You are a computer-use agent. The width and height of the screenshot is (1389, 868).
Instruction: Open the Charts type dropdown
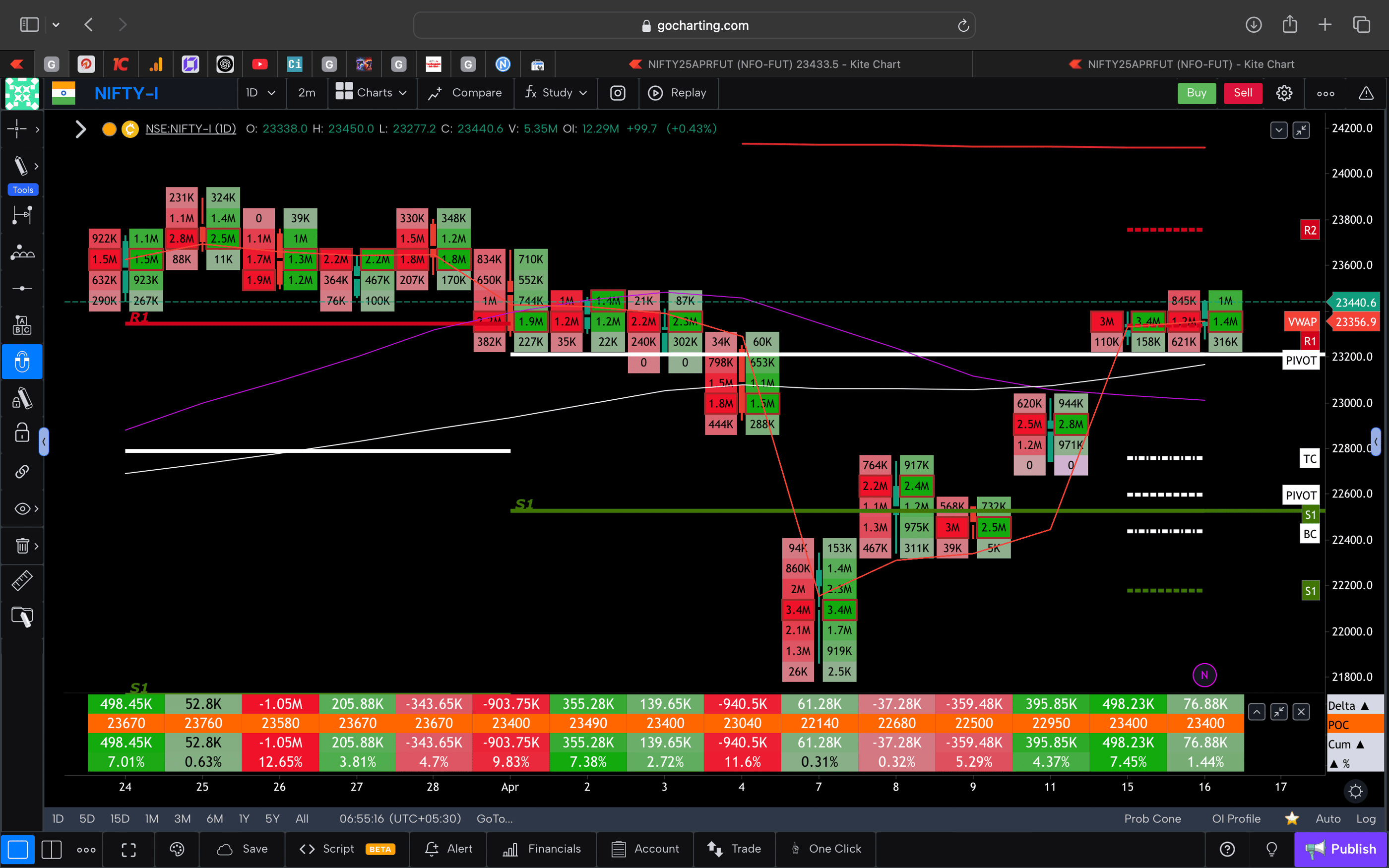point(372,92)
